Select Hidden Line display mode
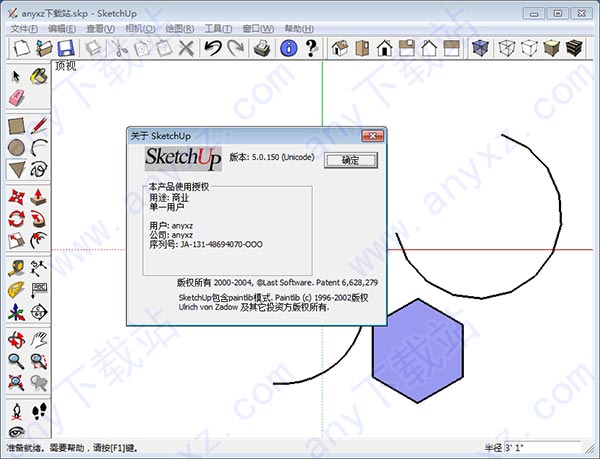The image size is (600, 459). [529, 48]
